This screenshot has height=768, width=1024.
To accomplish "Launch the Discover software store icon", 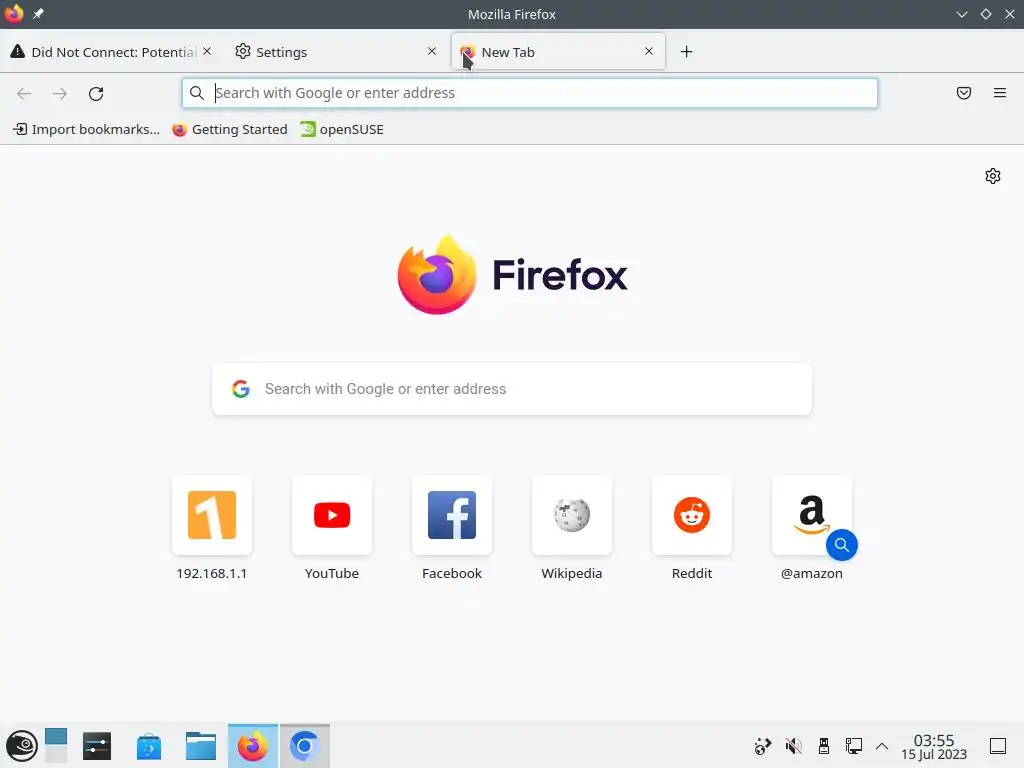I will click(x=149, y=746).
